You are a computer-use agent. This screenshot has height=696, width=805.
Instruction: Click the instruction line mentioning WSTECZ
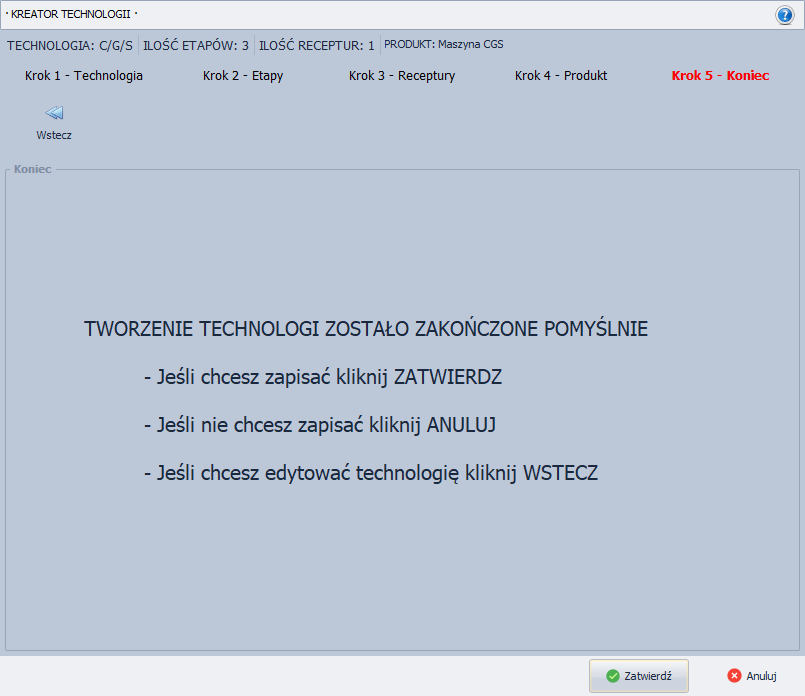pos(371,473)
